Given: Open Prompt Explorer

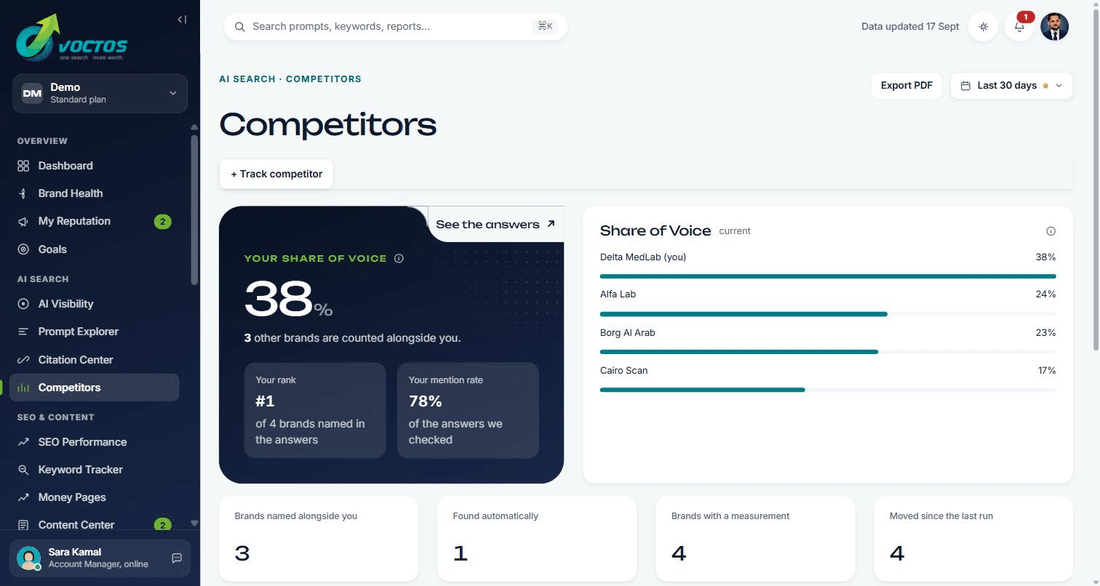Looking at the screenshot, I should (x=94, y=331).
